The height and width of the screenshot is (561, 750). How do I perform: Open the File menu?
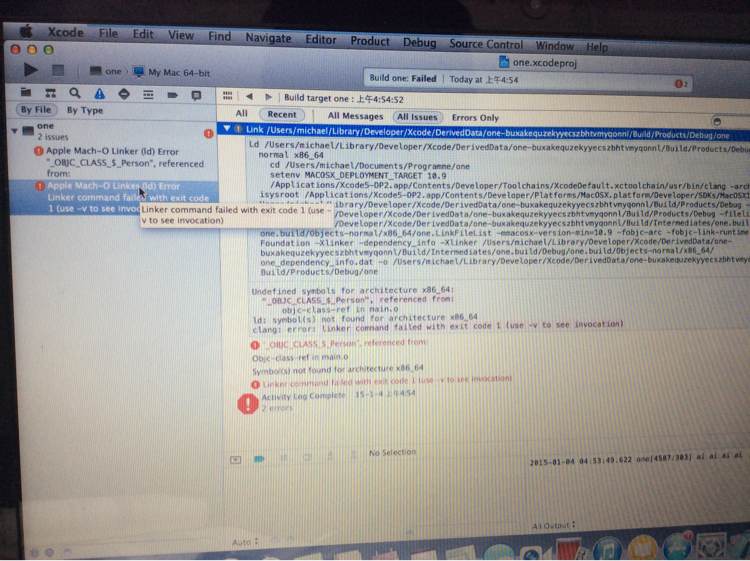[108, 33]
